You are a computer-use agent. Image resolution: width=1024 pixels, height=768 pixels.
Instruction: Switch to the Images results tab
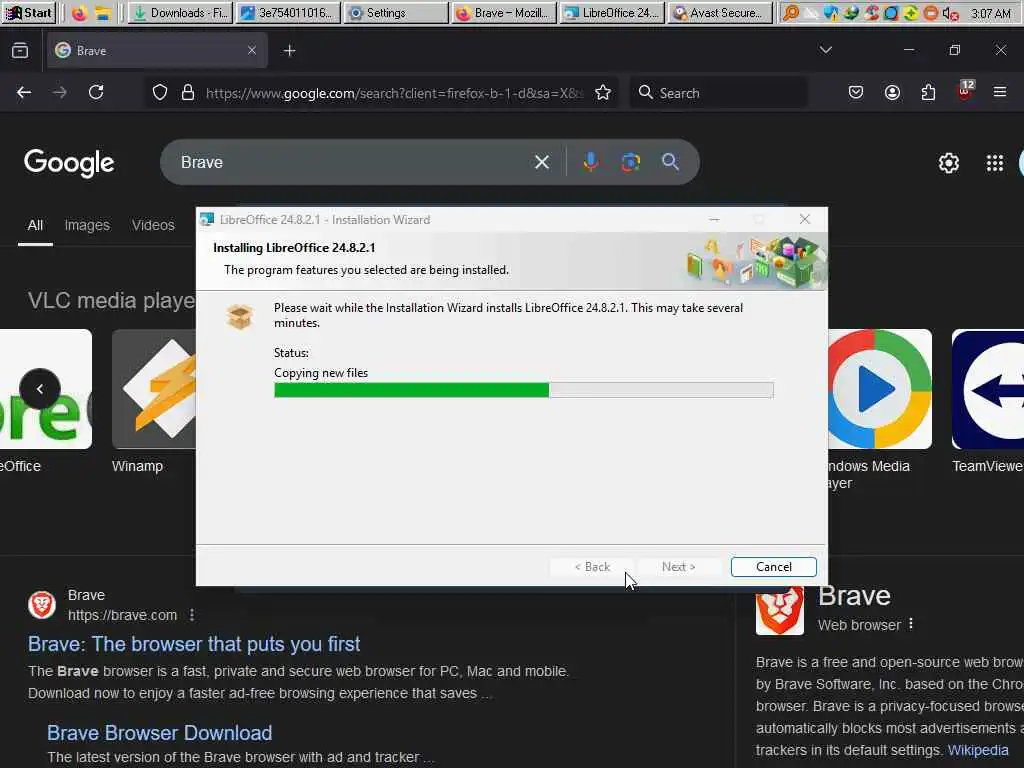[x=87, y=225]
